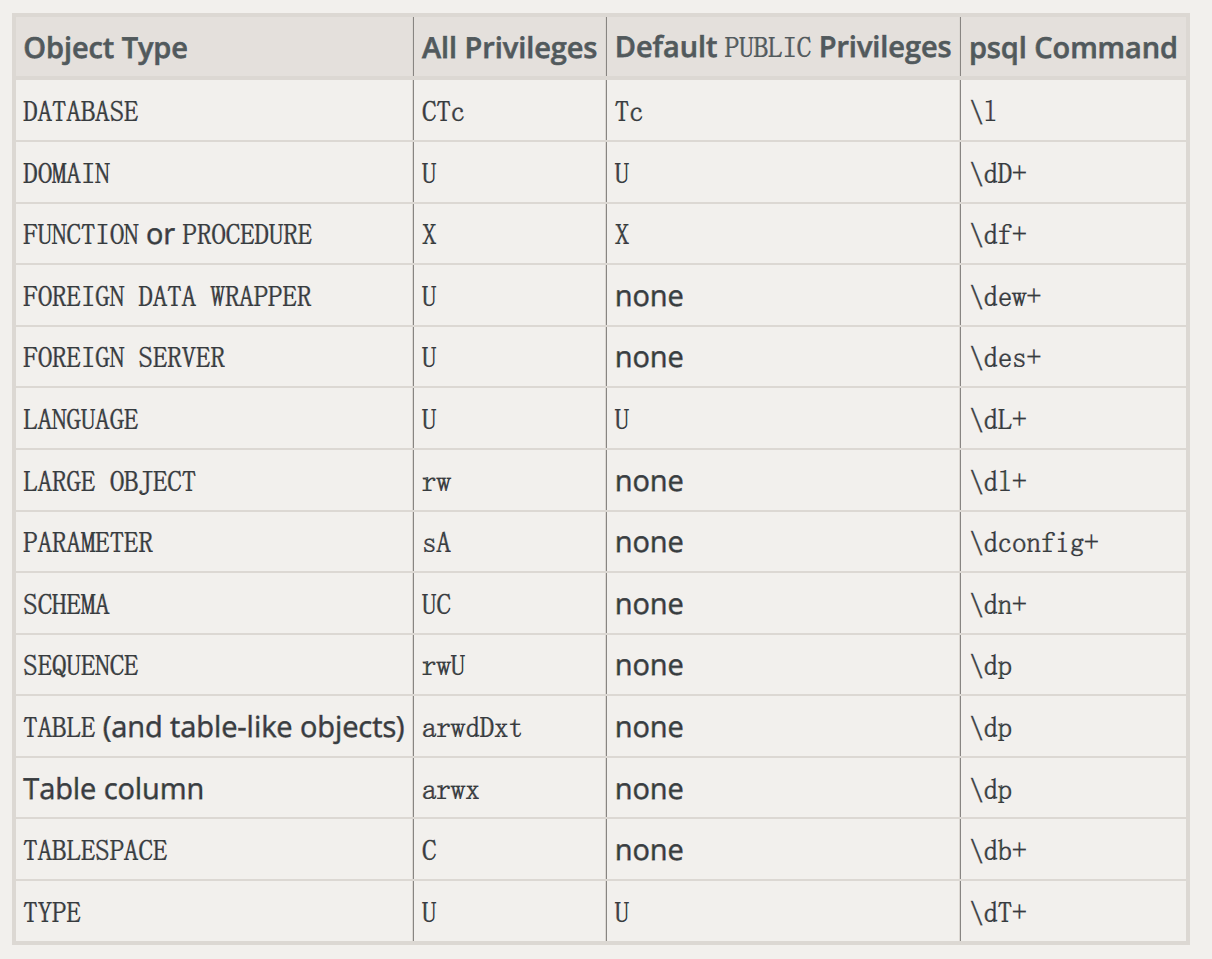Click the Table column row label
The image size is (1212, 959).
(113, 789)
